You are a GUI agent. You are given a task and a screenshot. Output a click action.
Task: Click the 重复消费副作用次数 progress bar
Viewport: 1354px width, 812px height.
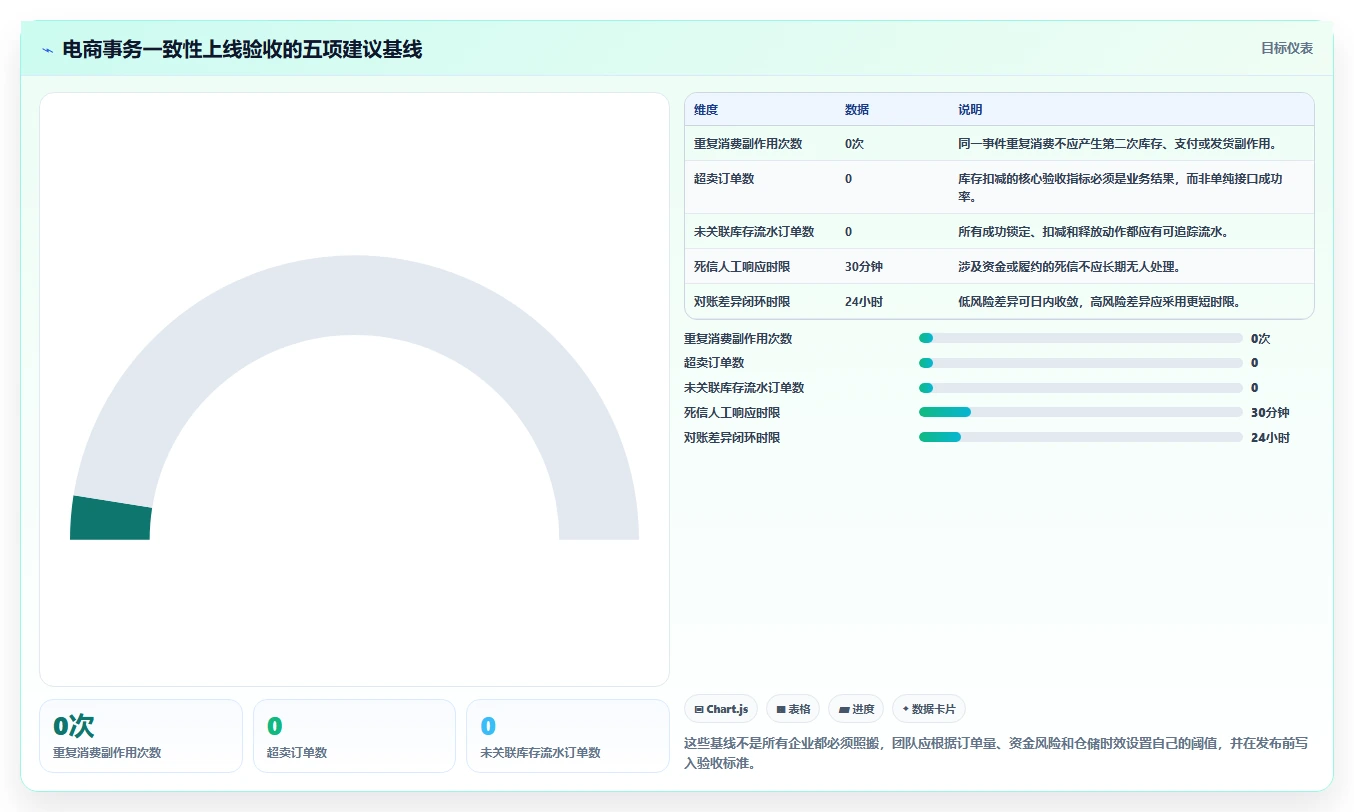1080,338
